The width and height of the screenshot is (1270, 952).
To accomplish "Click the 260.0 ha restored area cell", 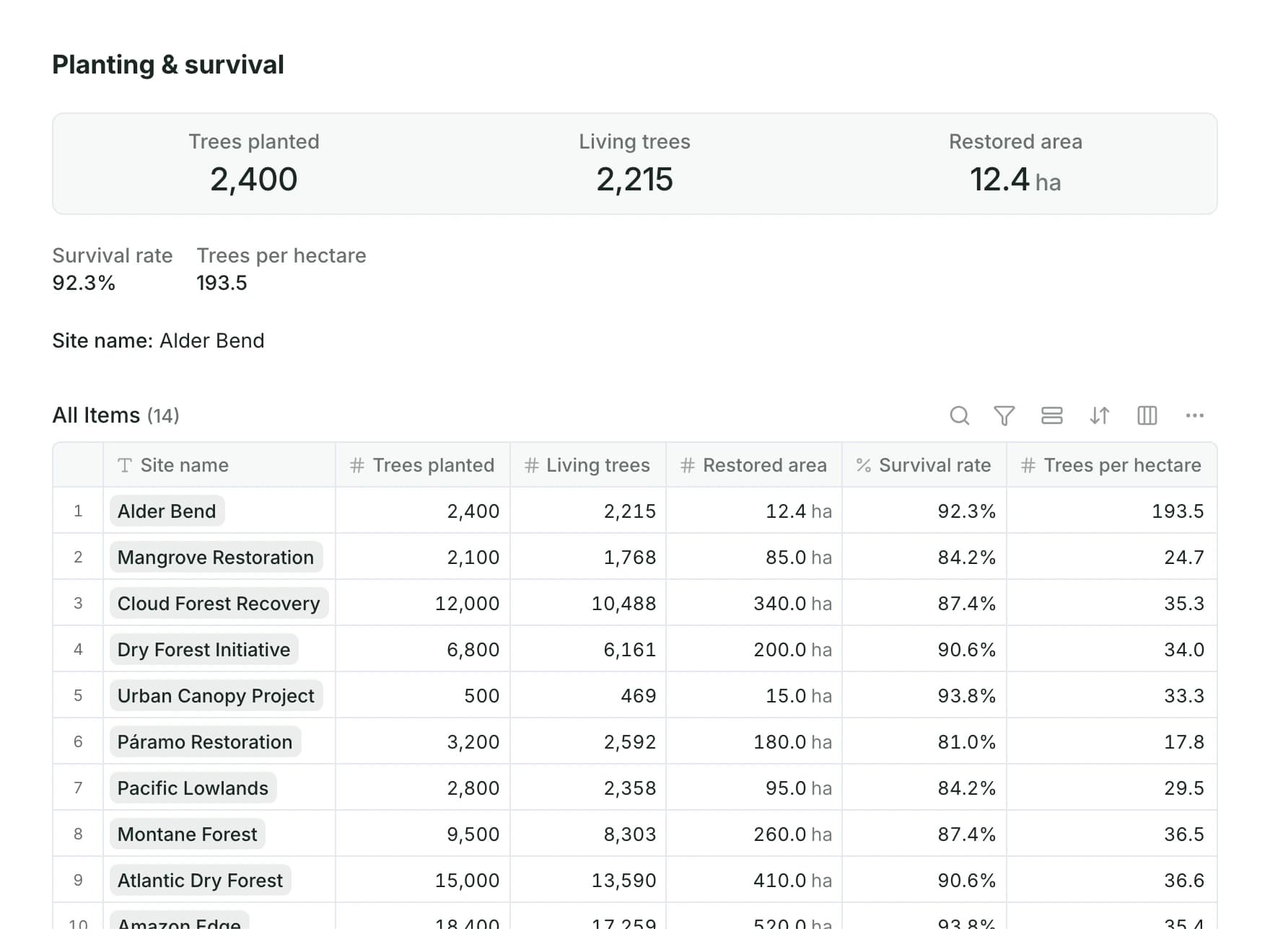I will coord(754,834).
